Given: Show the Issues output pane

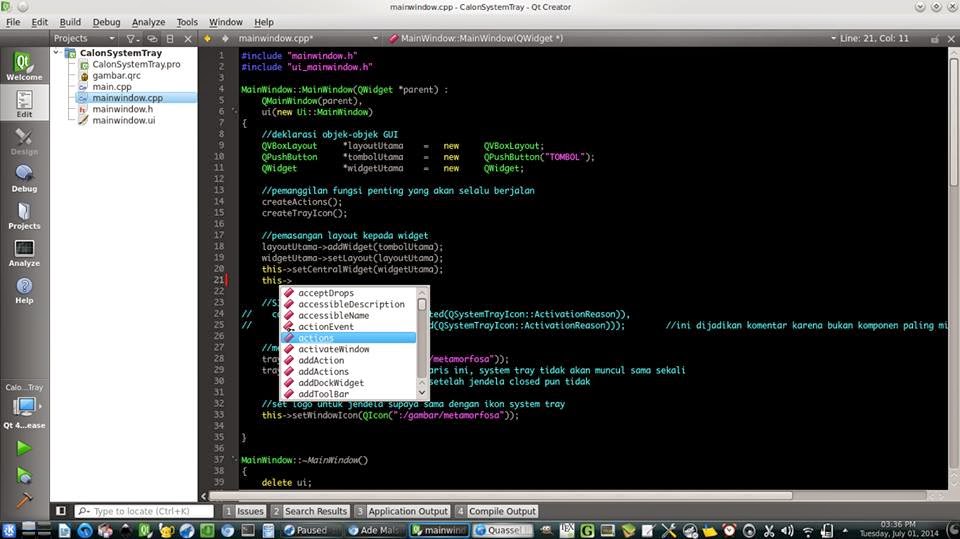Looking at the screenshot, I should (244, 511).
